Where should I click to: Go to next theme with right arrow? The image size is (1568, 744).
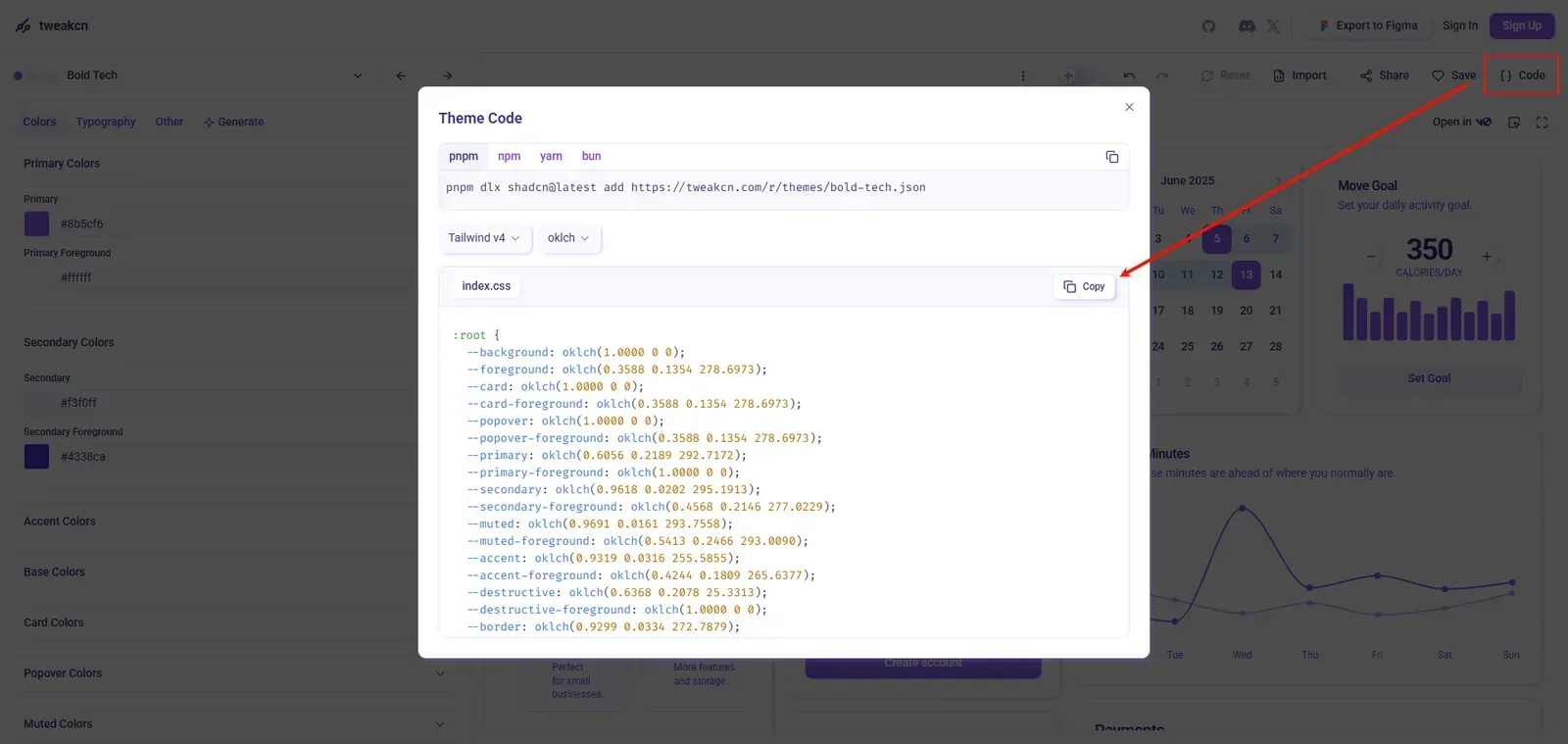click(448, 75)
